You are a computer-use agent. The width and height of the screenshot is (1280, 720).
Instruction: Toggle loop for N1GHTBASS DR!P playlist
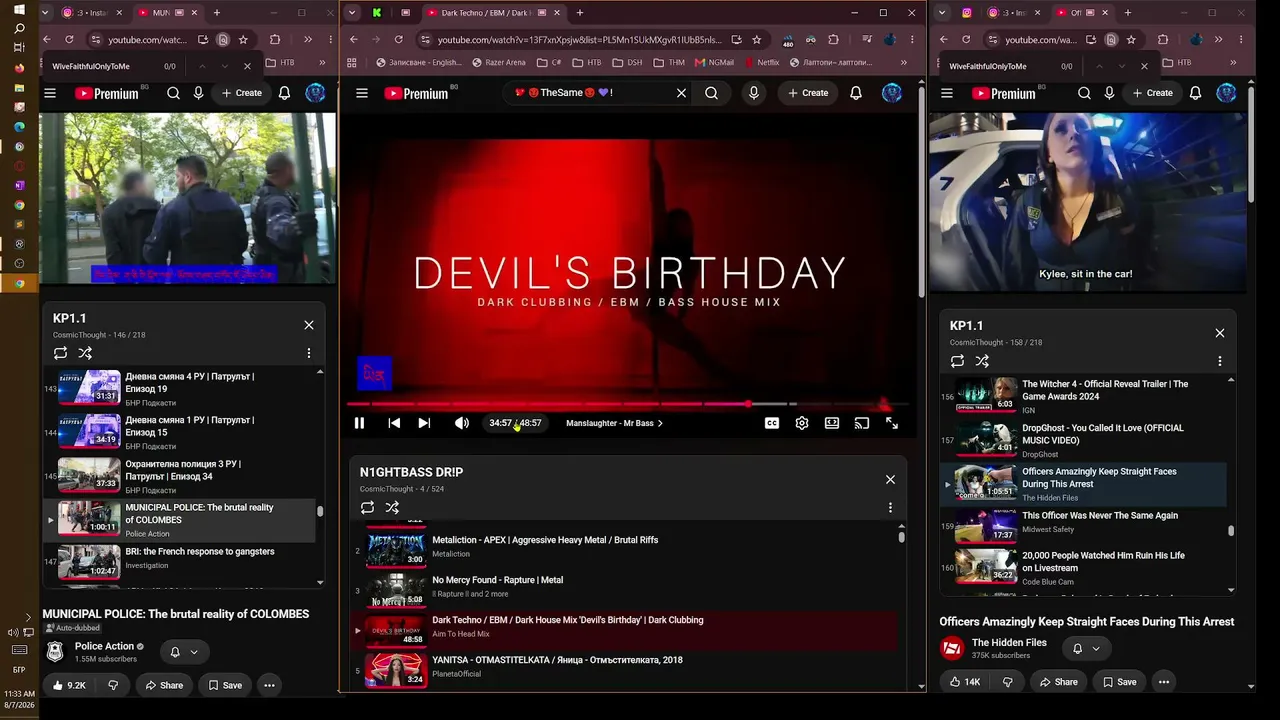pos(368,508)
